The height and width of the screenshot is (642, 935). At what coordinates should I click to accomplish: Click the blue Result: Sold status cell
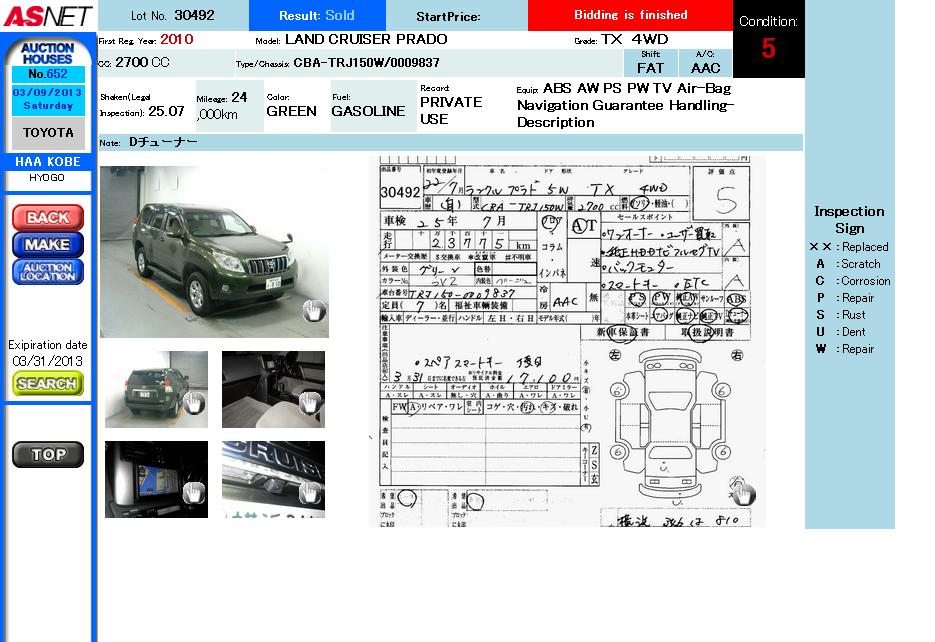[x=316, y=16]
